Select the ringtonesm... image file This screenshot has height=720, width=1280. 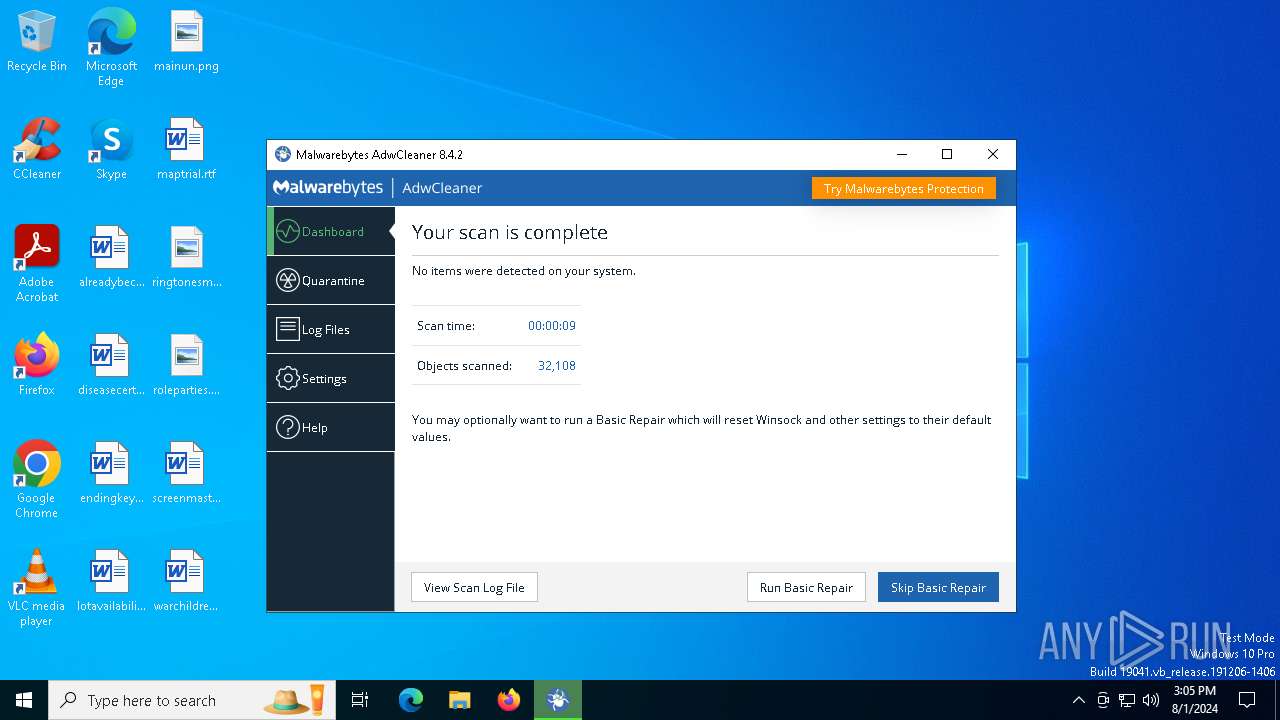186,257
